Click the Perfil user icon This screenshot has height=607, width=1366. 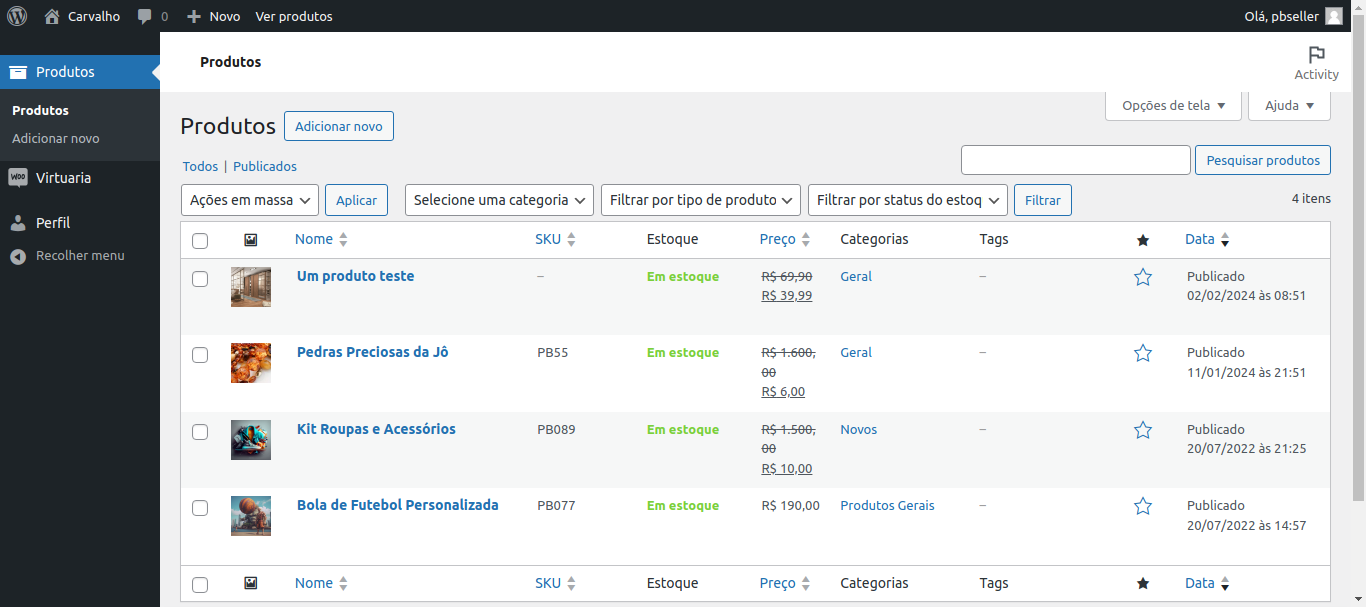[x=18, y=223]
